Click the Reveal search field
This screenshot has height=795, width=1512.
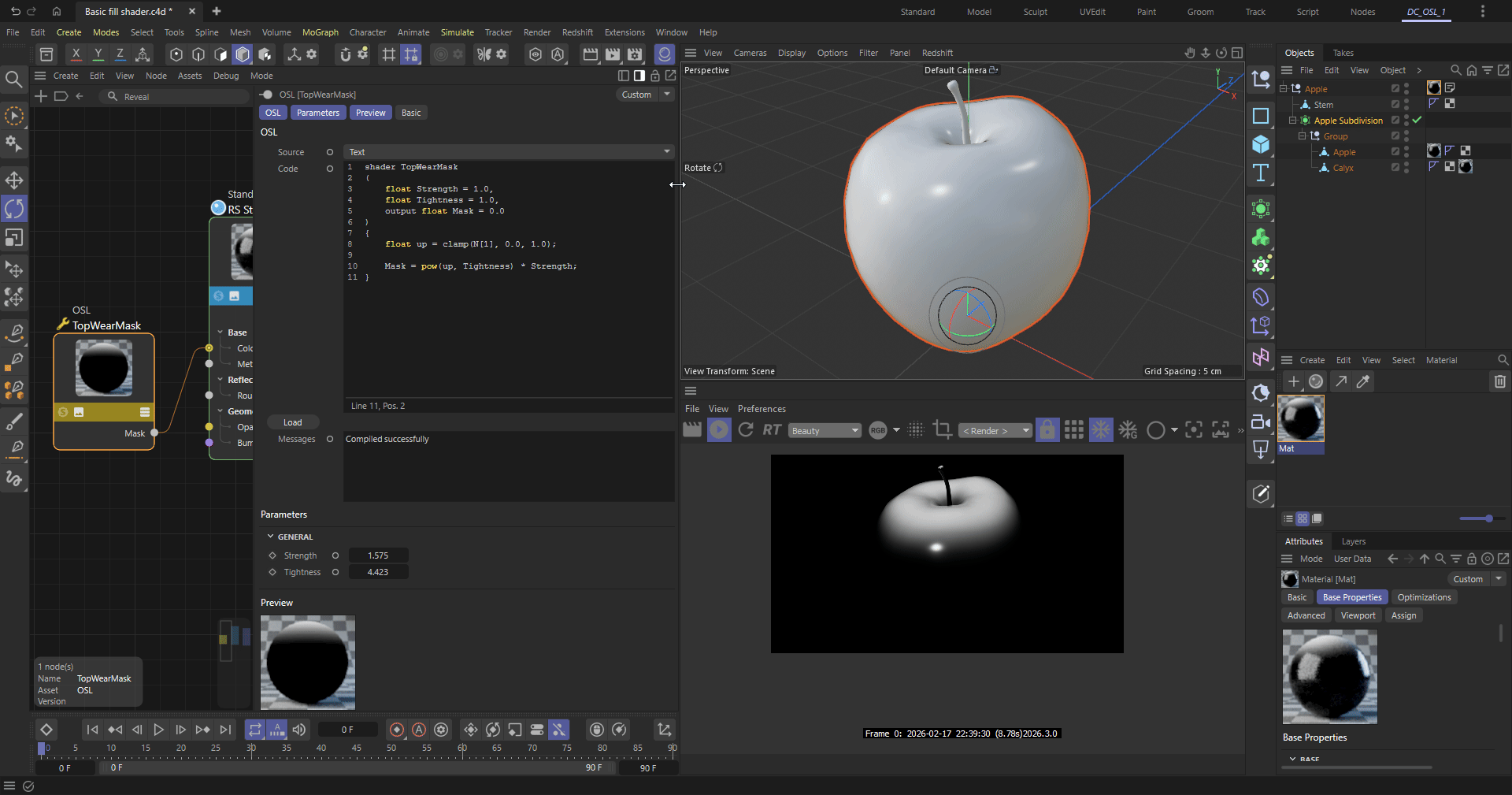pyautogui.click(x=175, y=96)
